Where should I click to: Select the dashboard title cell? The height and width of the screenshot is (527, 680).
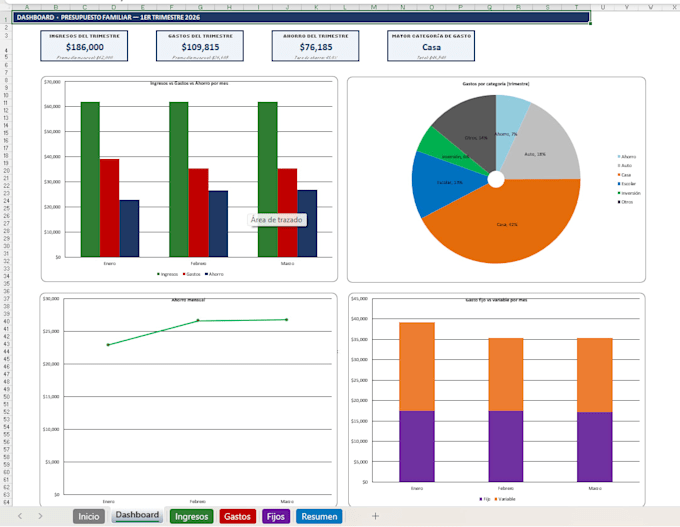[301, 17]
